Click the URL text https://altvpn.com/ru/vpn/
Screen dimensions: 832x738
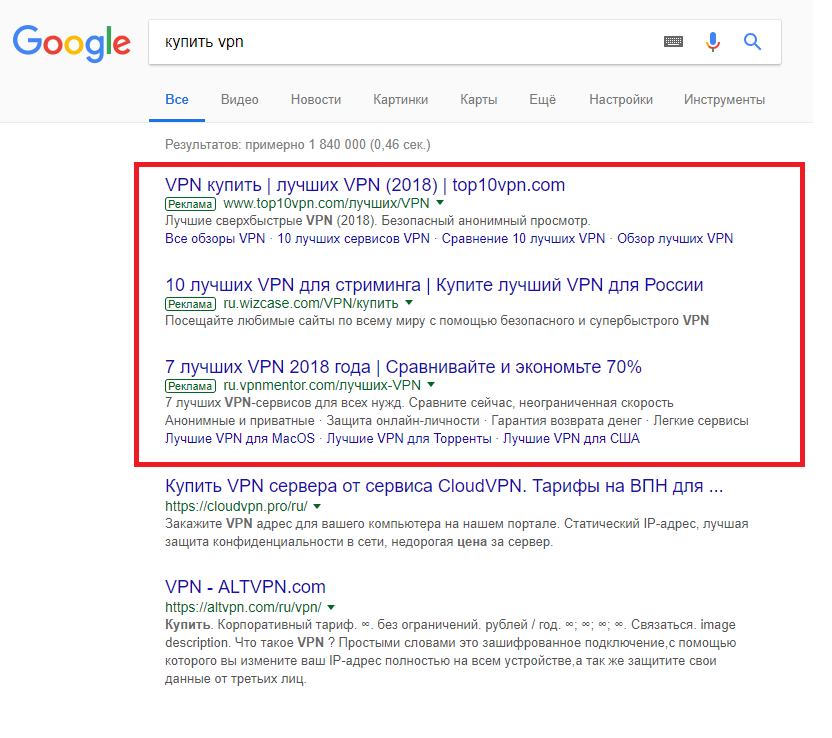(x=243, y=607)
